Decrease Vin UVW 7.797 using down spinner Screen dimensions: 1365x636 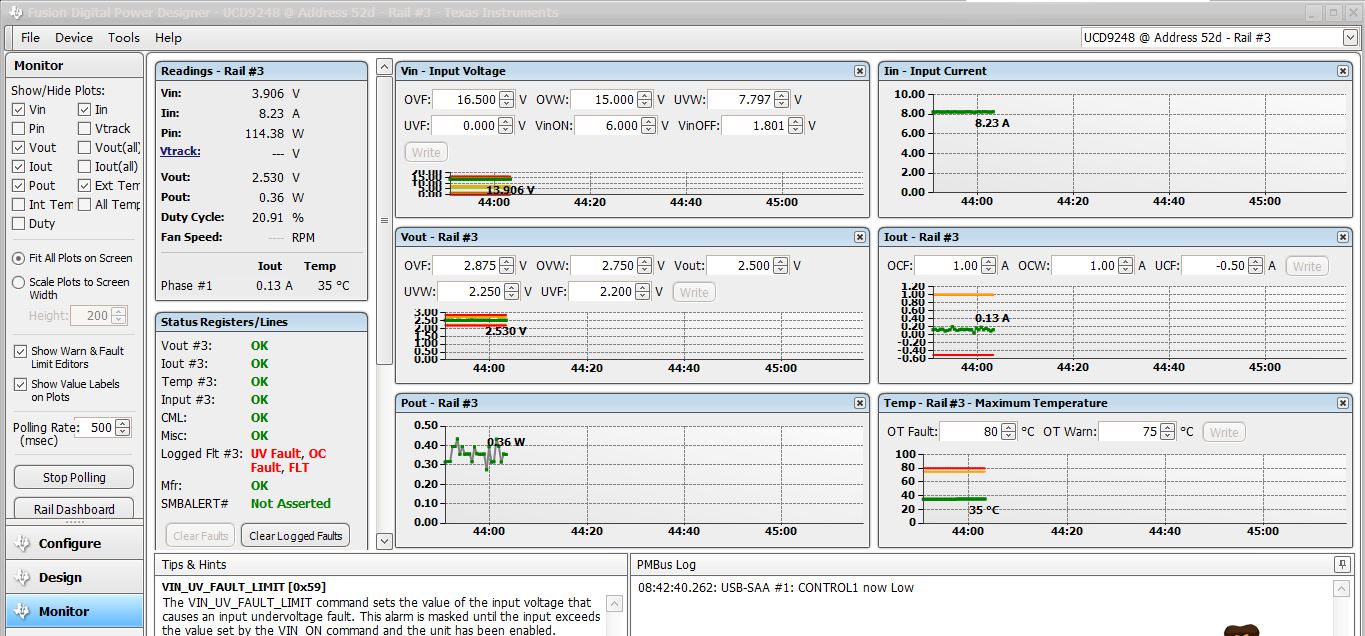tap(782, 104)
